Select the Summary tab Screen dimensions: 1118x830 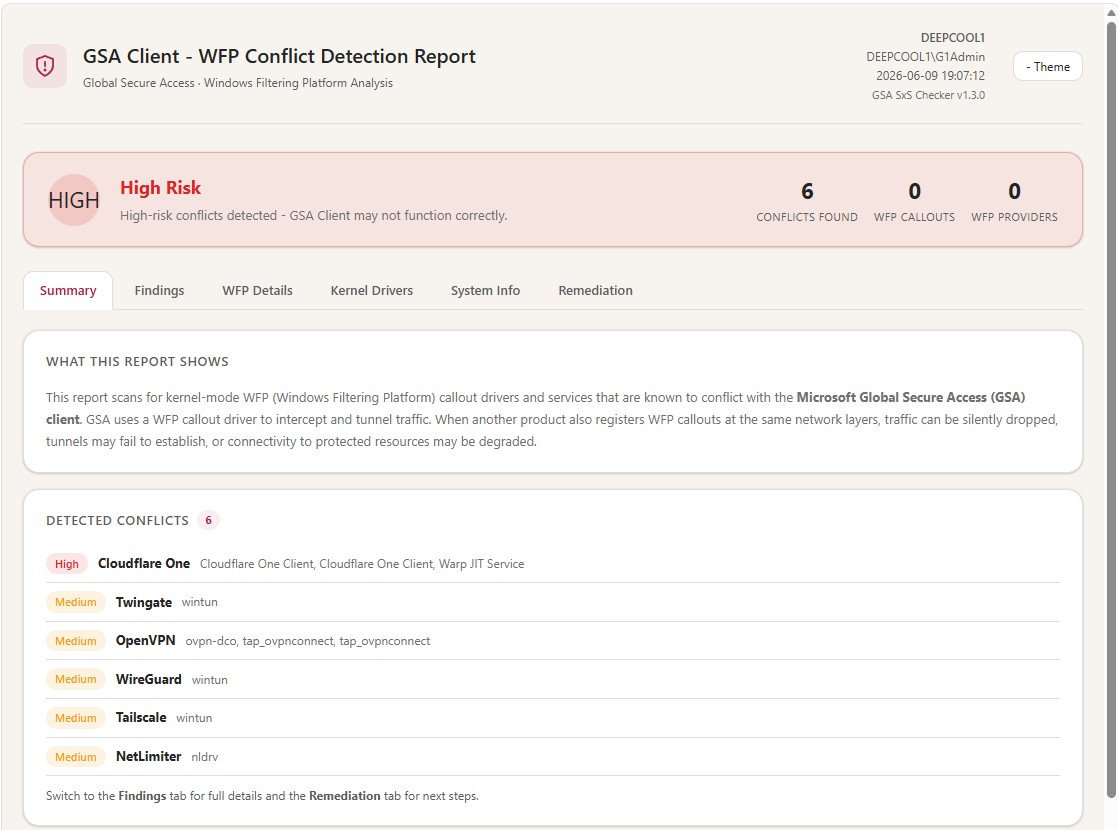click(x=68, y=290)
